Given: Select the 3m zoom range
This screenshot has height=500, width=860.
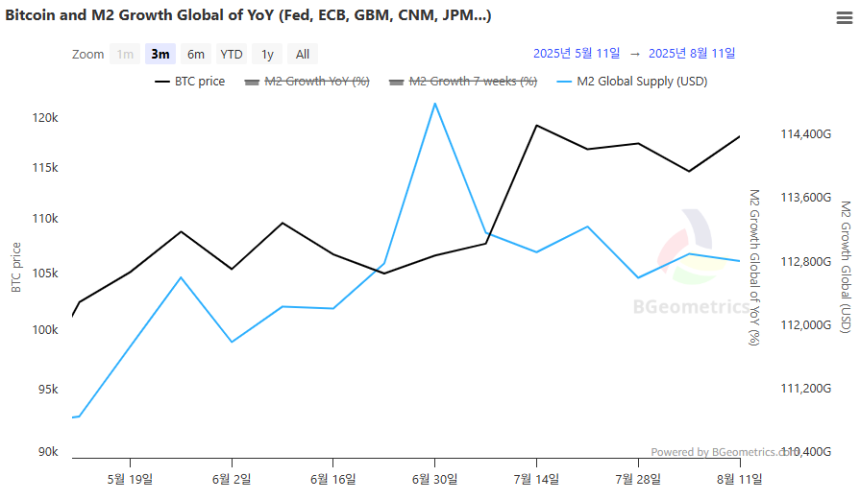Looking at the screenshot, I should coord(160,54).
